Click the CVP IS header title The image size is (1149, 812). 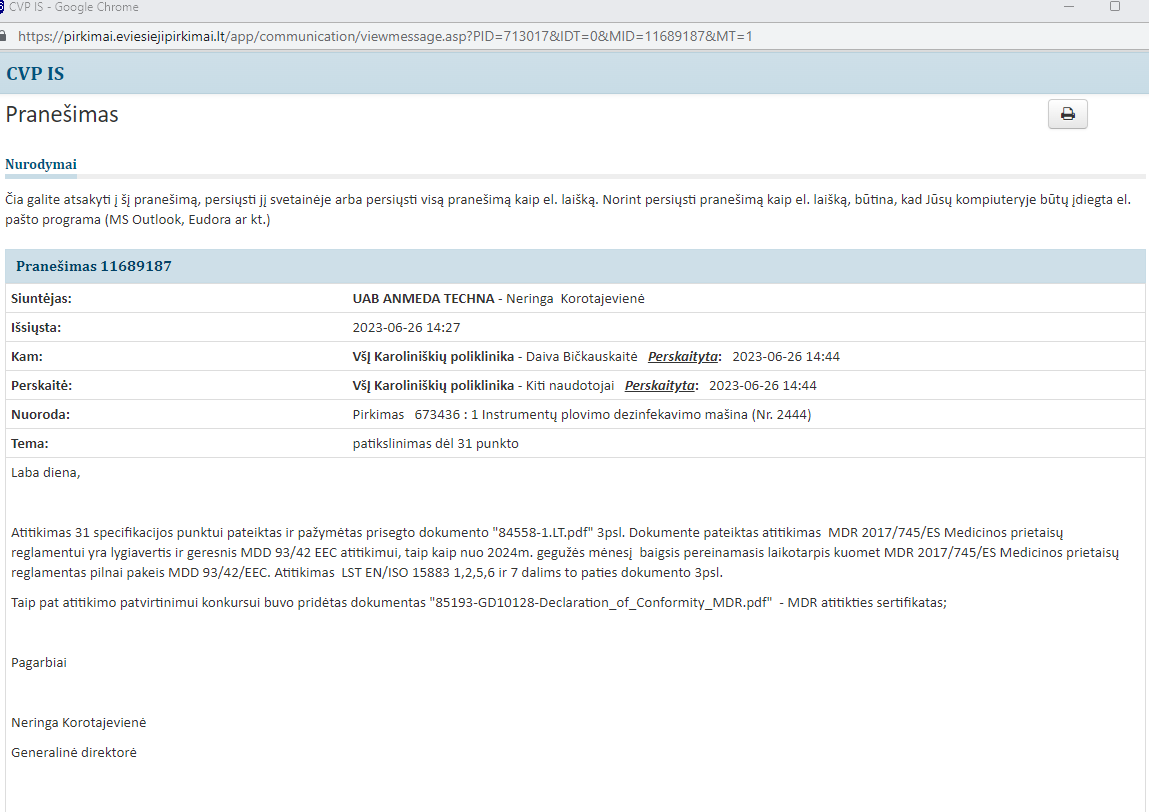tap(35, 73)
